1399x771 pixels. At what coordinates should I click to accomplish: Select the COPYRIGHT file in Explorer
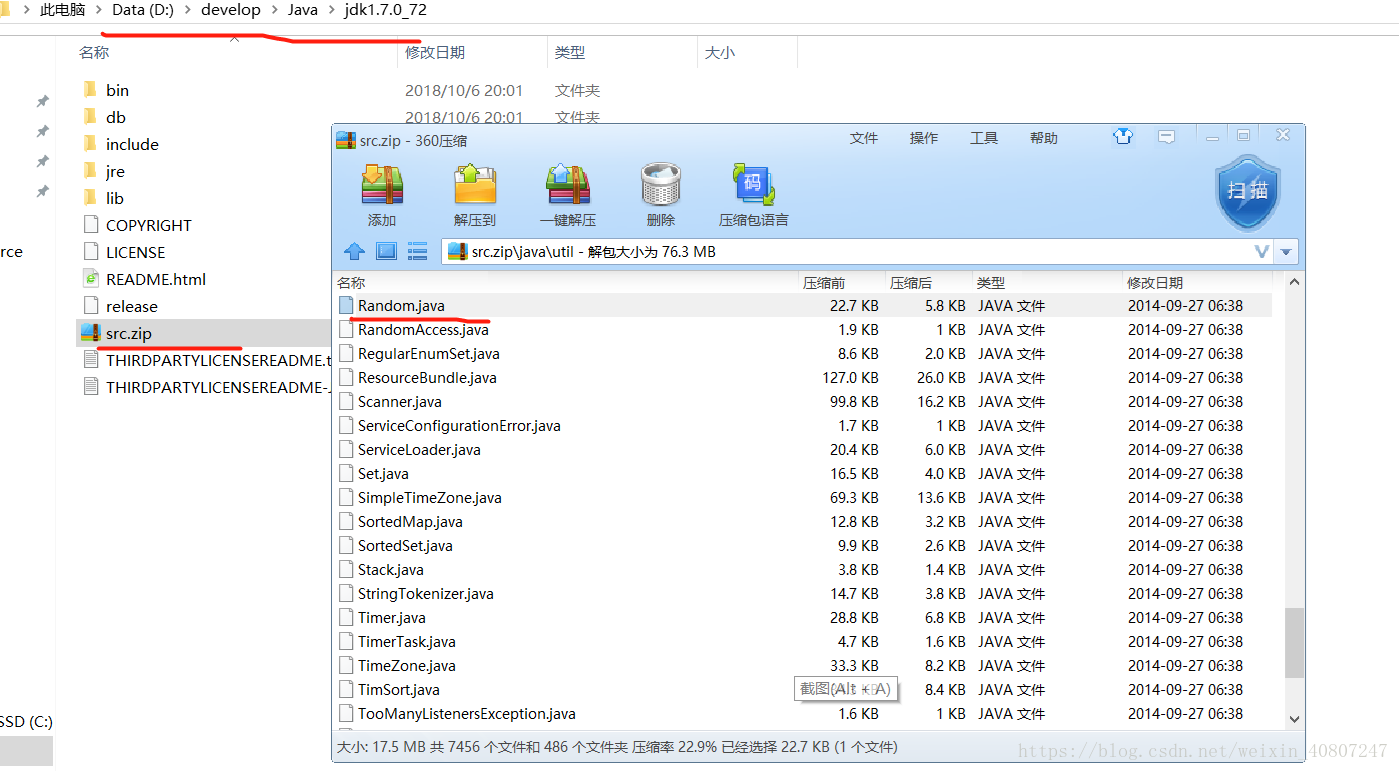(x=136, y=225)
